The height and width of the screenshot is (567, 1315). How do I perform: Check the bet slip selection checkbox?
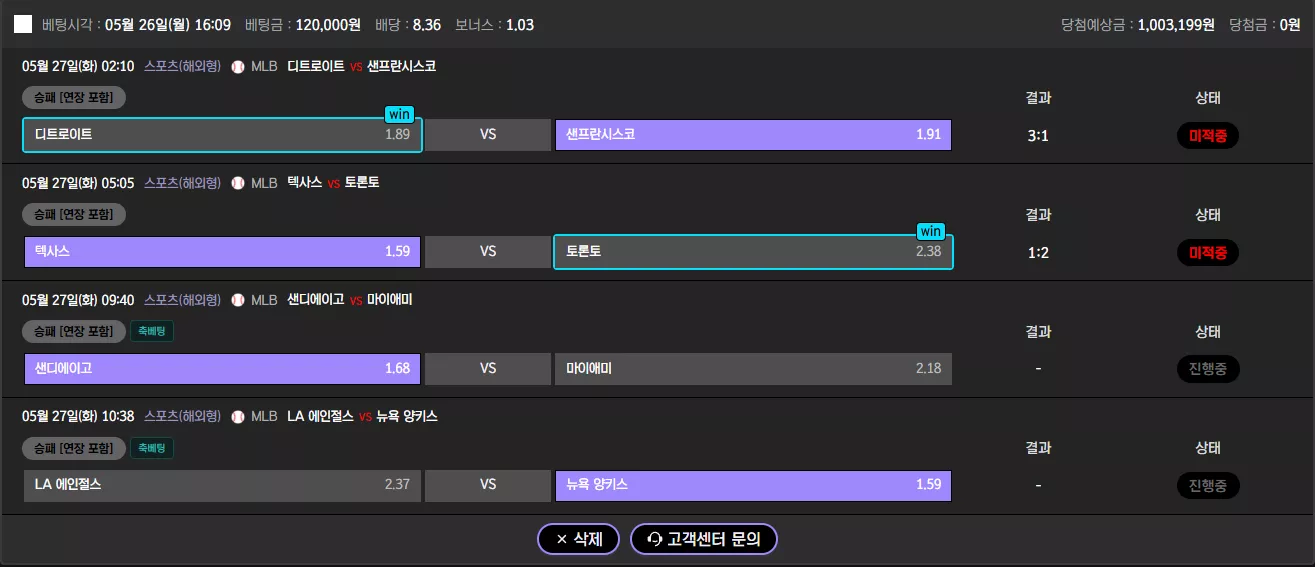[23, 24]
